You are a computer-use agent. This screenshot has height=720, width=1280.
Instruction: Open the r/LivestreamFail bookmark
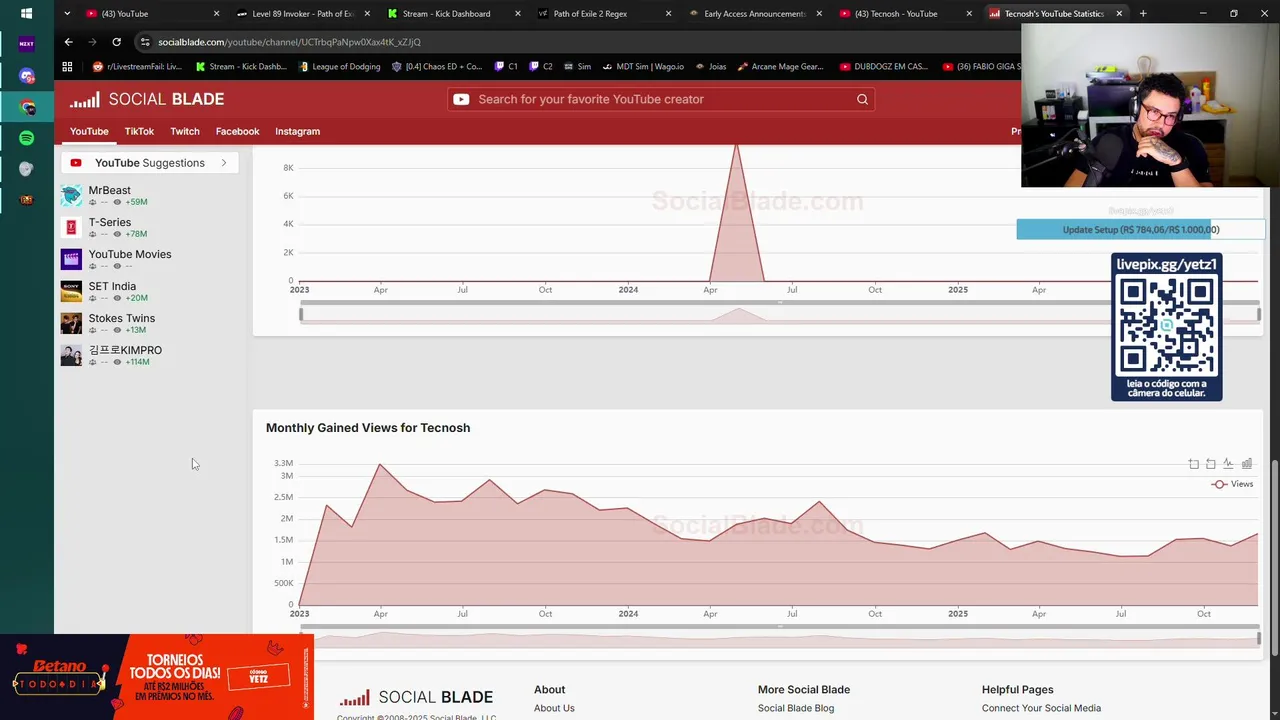tap(137, 67)
